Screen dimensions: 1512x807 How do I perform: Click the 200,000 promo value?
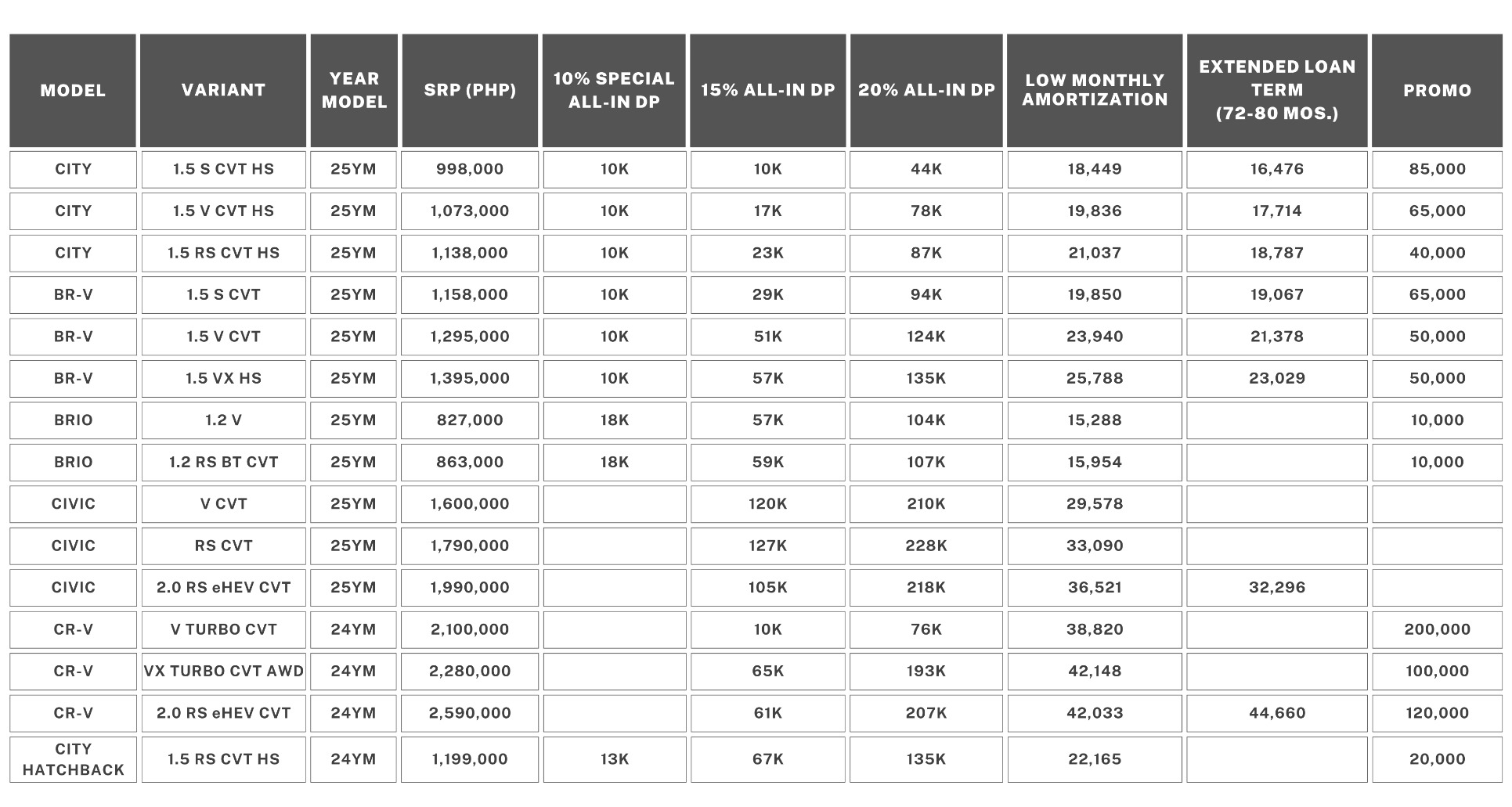click(x=1436, y=630)
